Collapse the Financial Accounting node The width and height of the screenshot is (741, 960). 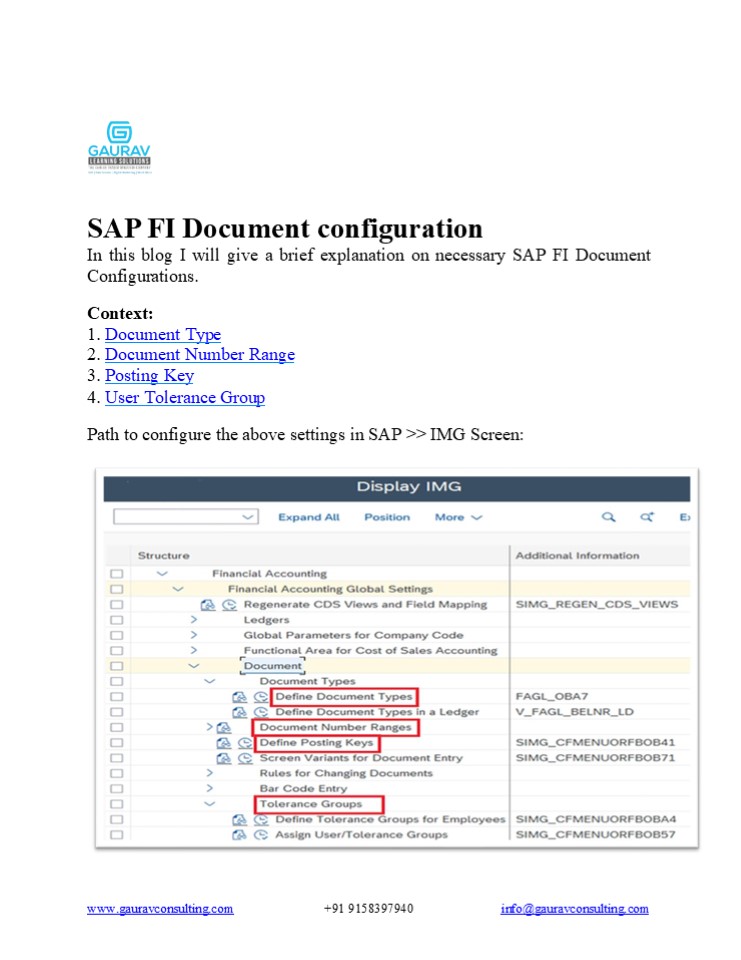coord(162,574)
